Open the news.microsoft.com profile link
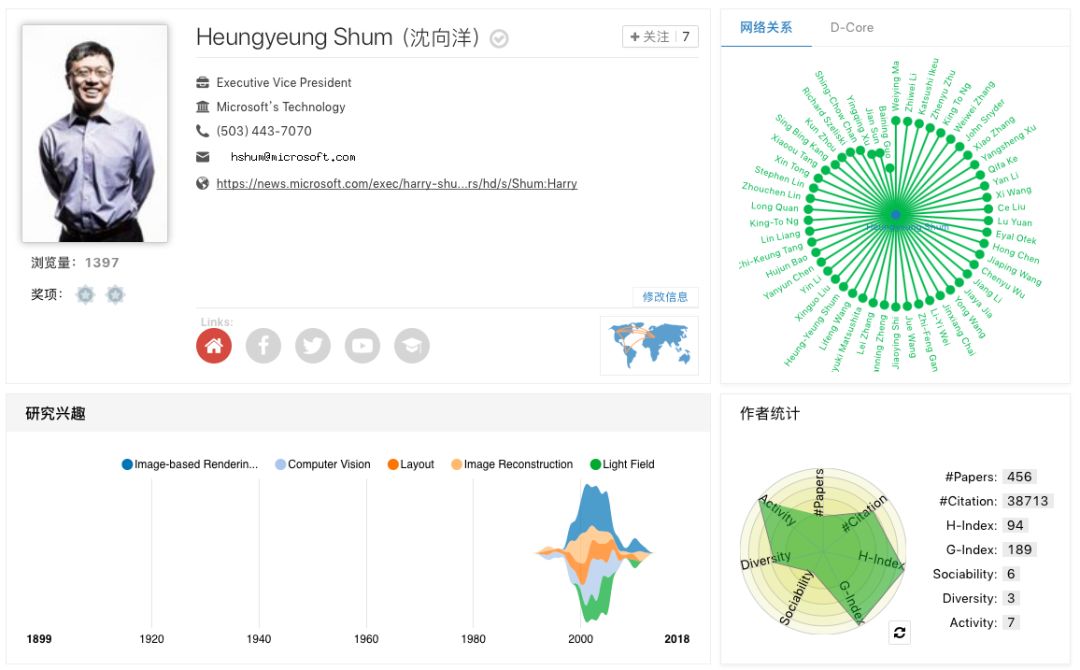Screen dimensions: 1080x670 tap(396, 183)
